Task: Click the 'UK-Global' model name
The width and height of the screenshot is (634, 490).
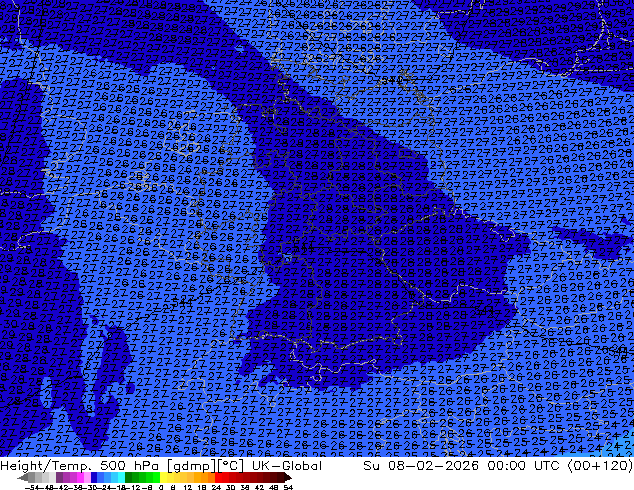Action: point(287,466)
